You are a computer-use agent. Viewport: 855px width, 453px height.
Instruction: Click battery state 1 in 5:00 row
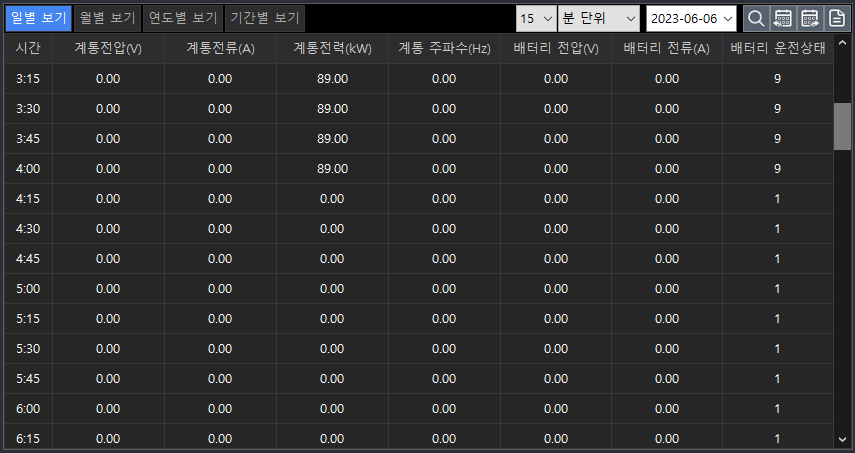pos(778,288)
